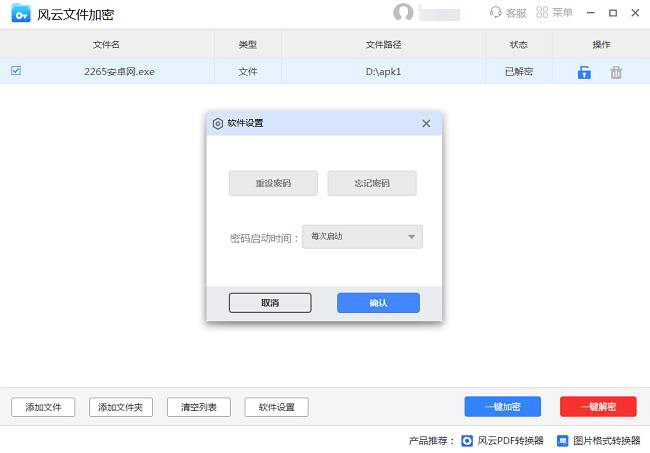Viewport: 650px width, 453px height.
Task: Click the blue 一键加密 button
Action: click(502, 407)
